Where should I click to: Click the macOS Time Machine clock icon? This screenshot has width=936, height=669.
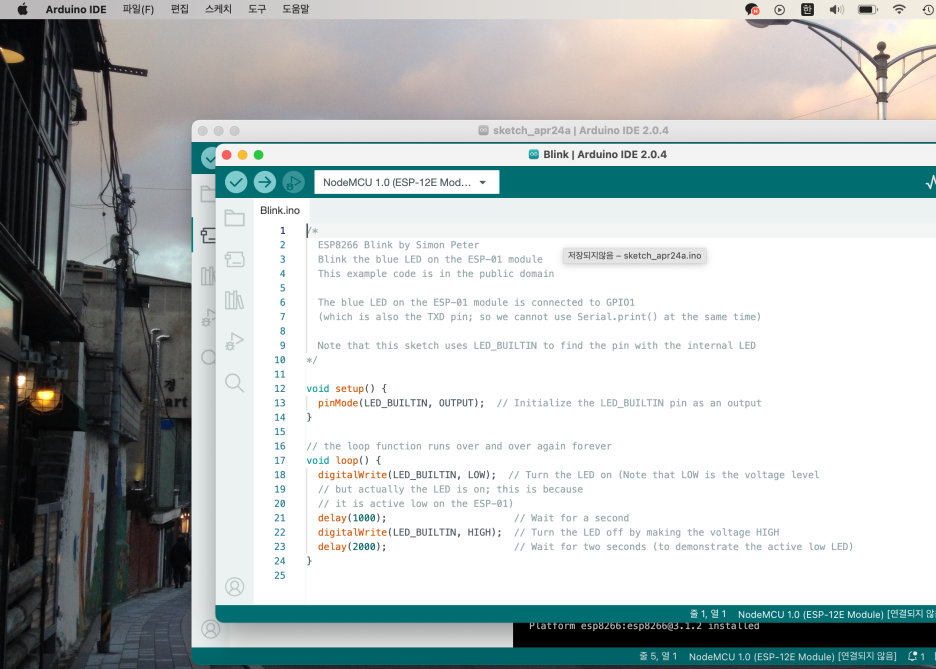[x=929, y=9]
